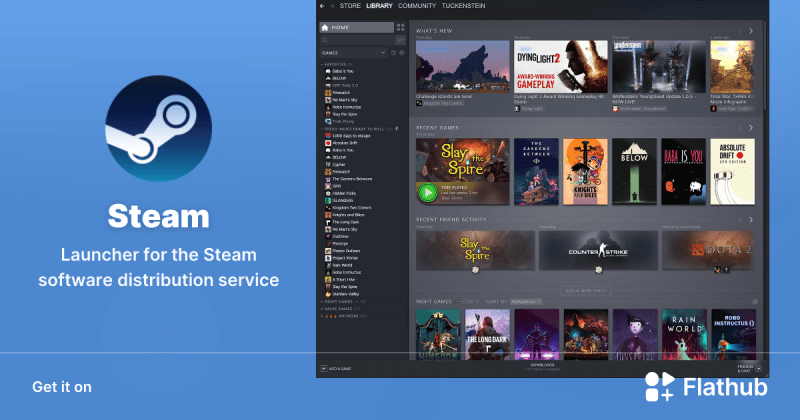Select Rain World in sidebar list

[x=339, y=265]
